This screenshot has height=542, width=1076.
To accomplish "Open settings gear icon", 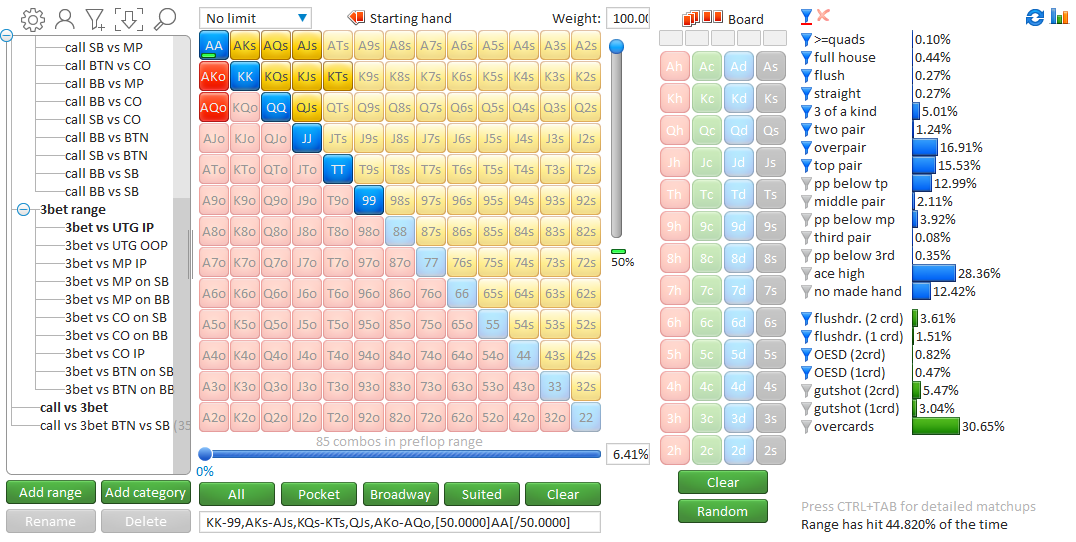I will click(32, 19).
